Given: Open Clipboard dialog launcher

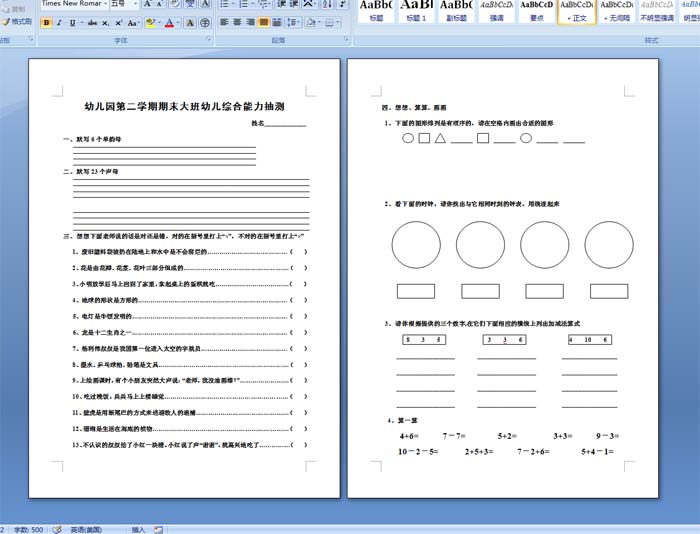Looking at the screenshot, I should 31,39.
